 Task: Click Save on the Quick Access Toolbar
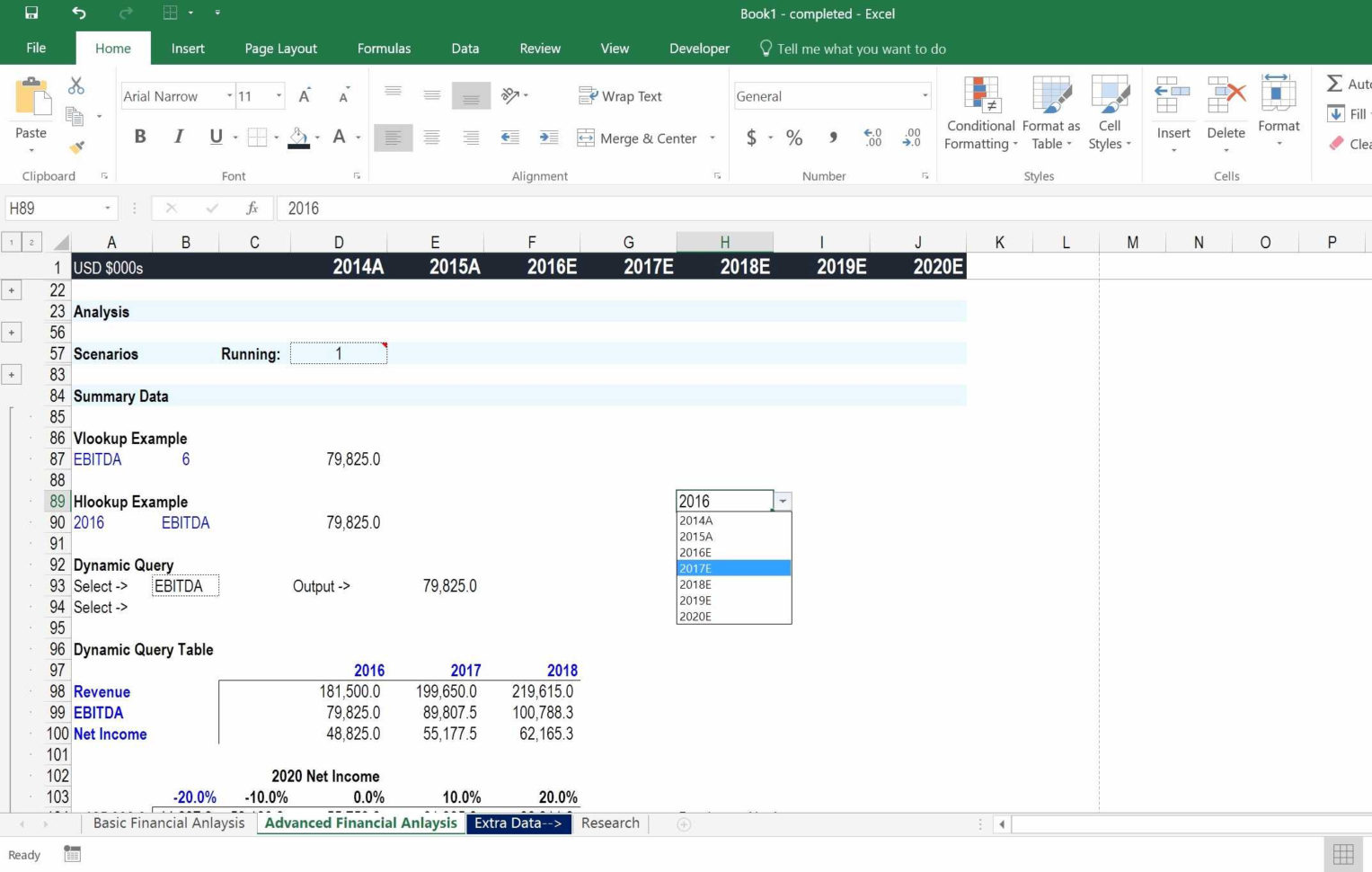pos(31,13)
